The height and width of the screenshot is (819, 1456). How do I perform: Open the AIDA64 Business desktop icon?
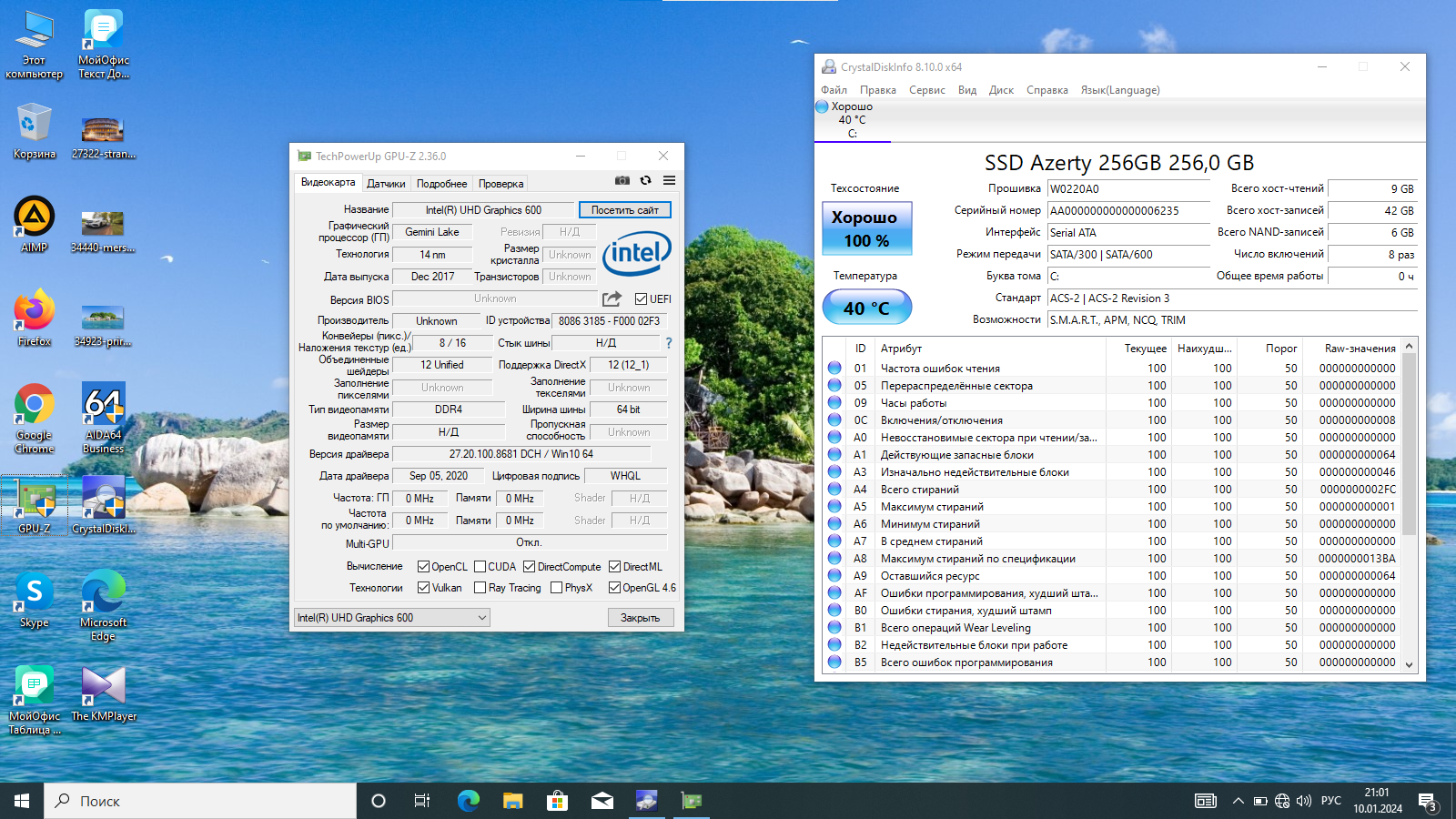[104, 418]
